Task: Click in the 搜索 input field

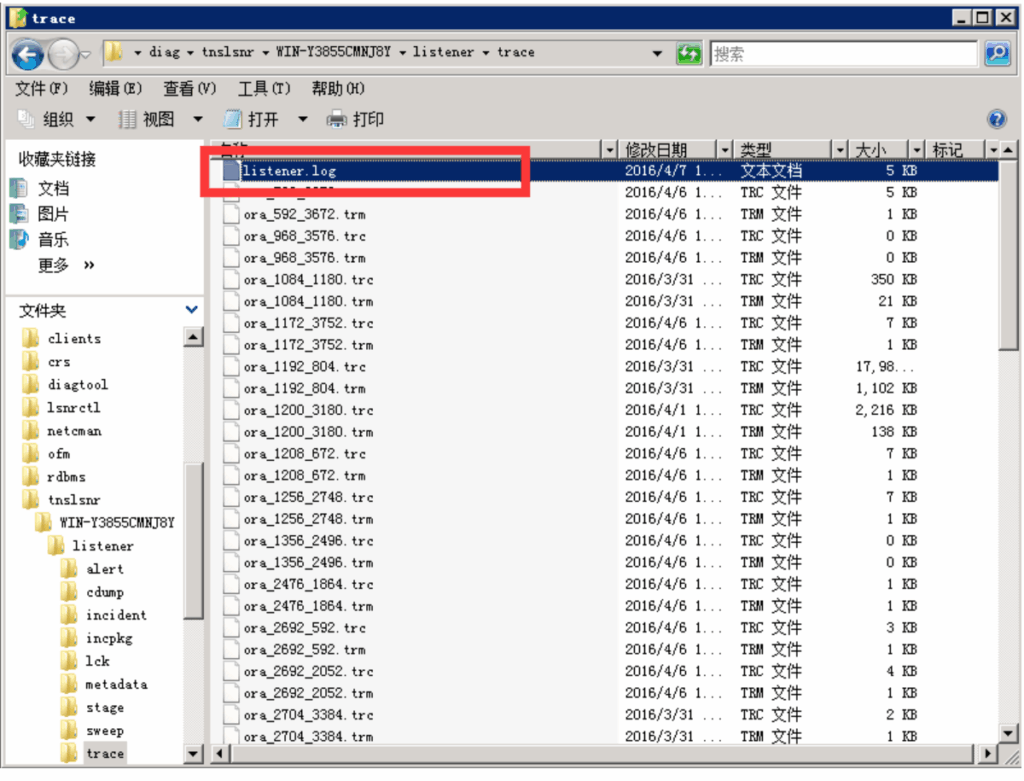Action: tap(842, 54)
